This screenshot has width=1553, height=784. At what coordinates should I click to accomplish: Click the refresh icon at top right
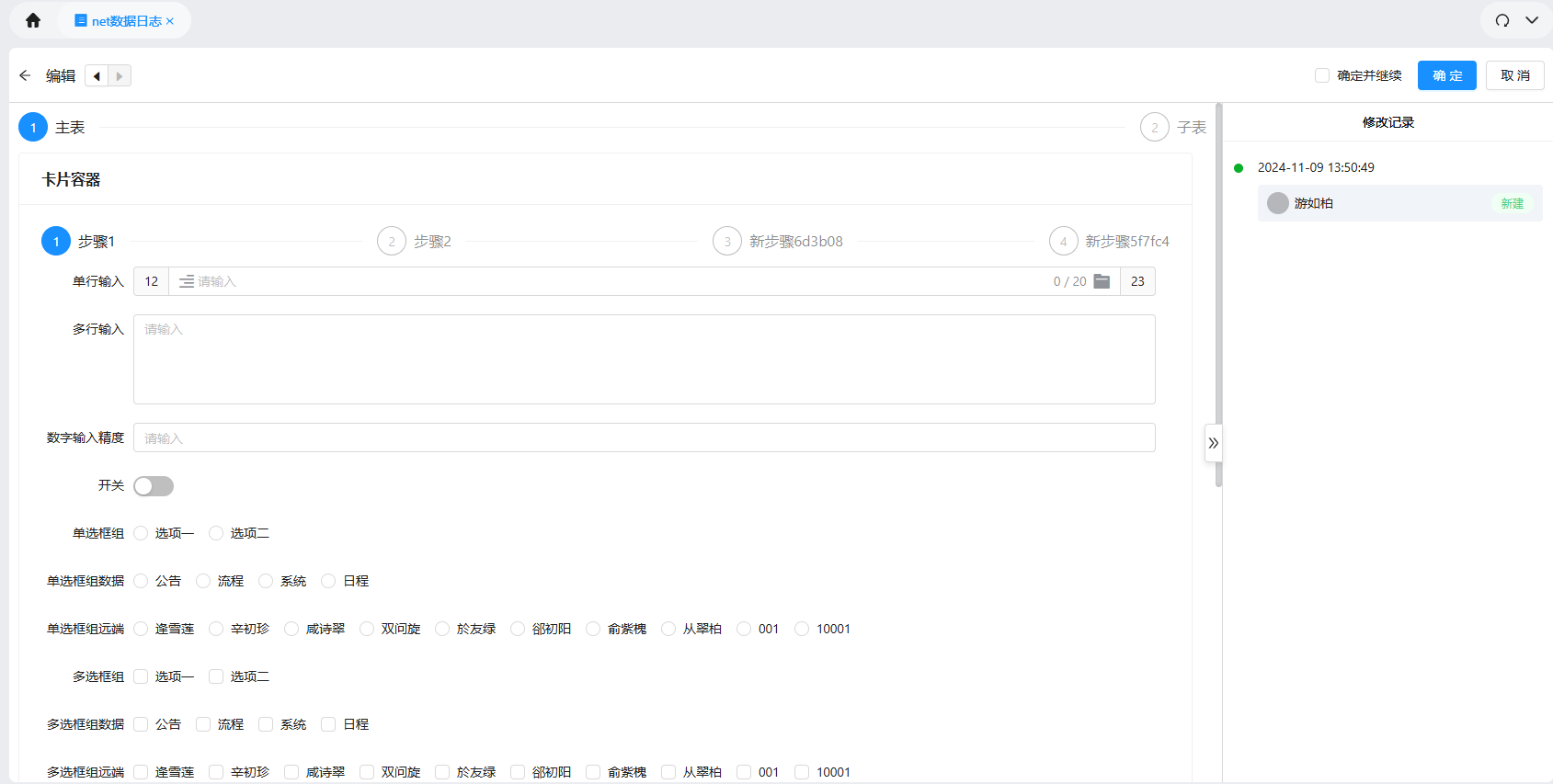click(1502, 20)
